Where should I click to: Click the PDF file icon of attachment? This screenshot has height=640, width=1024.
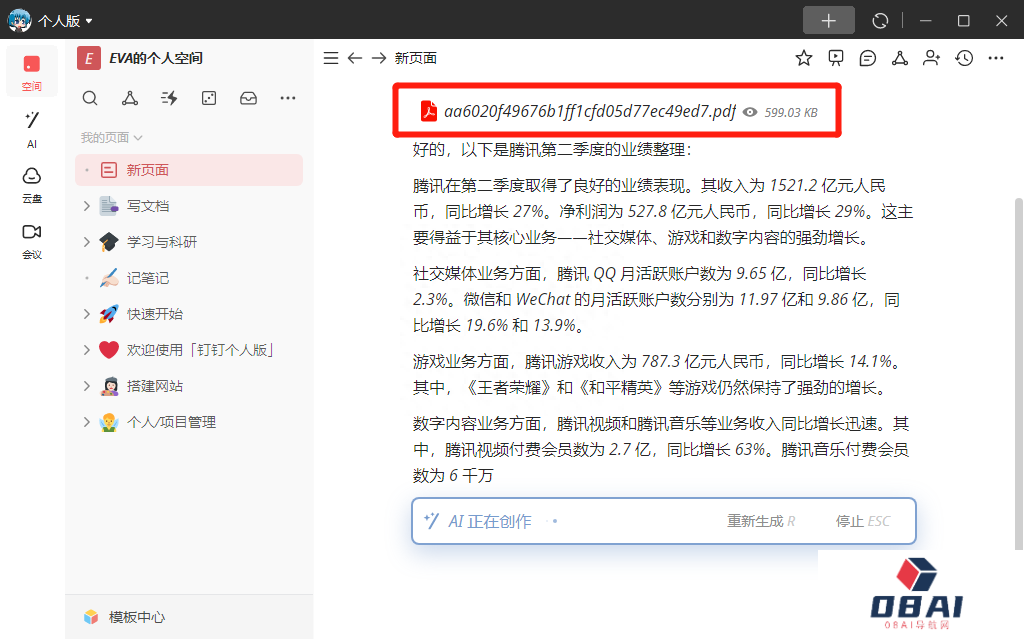coord(428,111)
